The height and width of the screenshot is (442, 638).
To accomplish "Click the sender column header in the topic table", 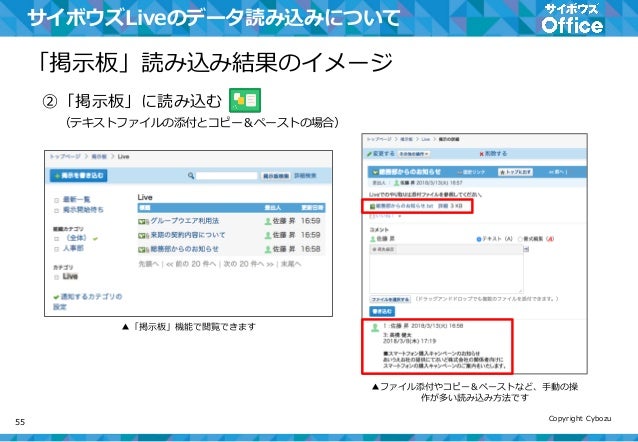I will [273, 208].
